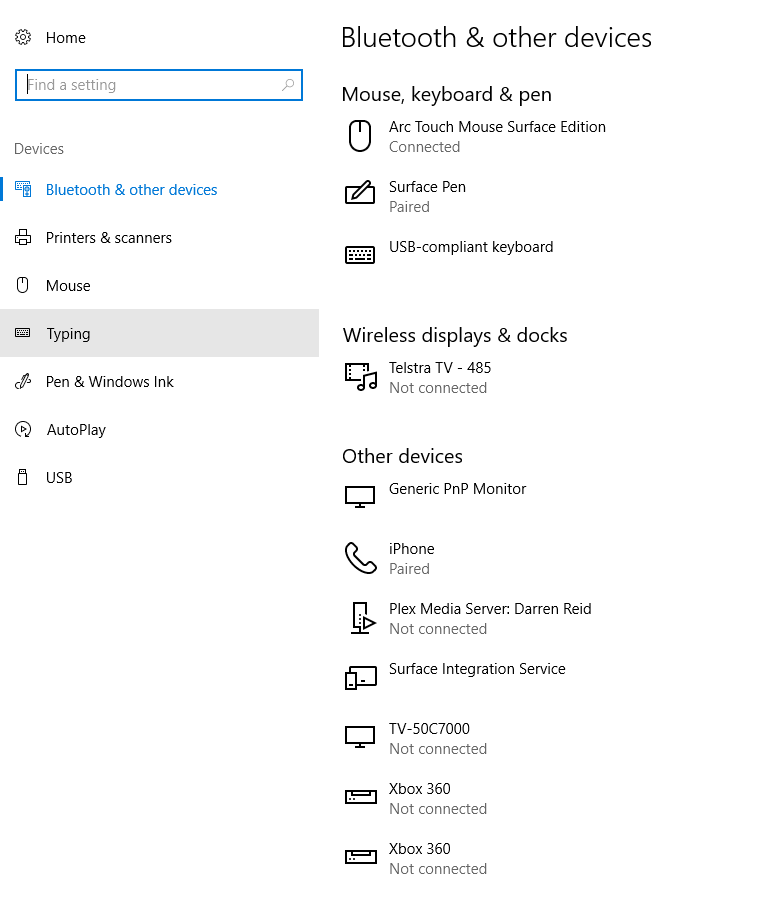Select the Telstra TV wireless display icon
The image size is (766, 907).
click(361, 377)
